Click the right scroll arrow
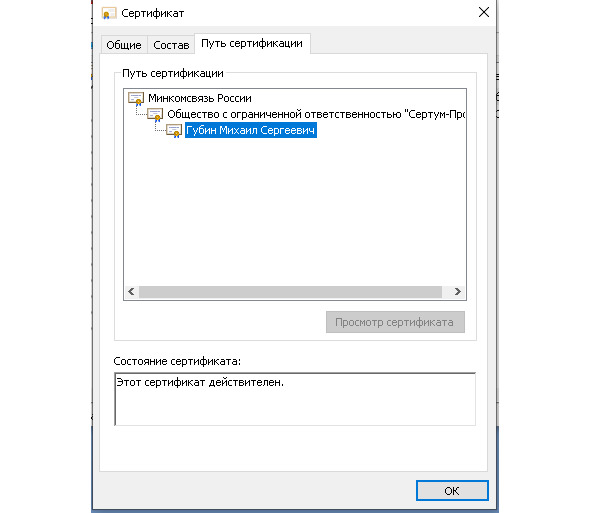 point(458,291)
